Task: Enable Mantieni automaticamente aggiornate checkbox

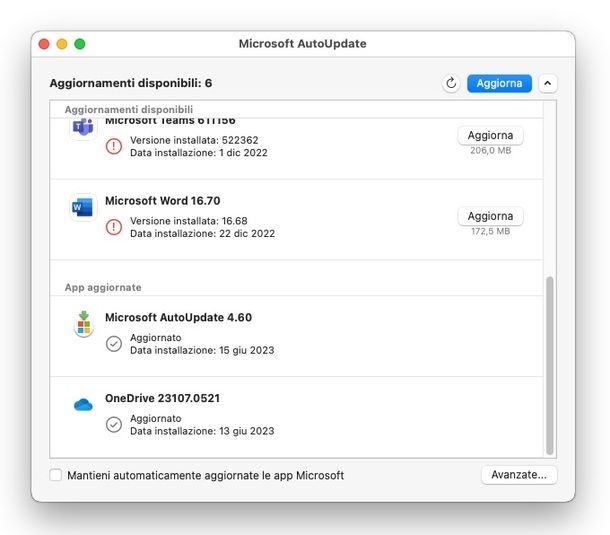Action: (56, 475)
